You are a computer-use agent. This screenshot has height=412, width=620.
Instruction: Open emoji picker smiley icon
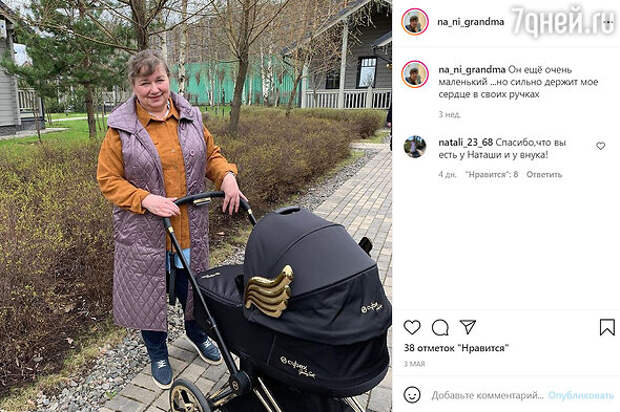point(412,395)
